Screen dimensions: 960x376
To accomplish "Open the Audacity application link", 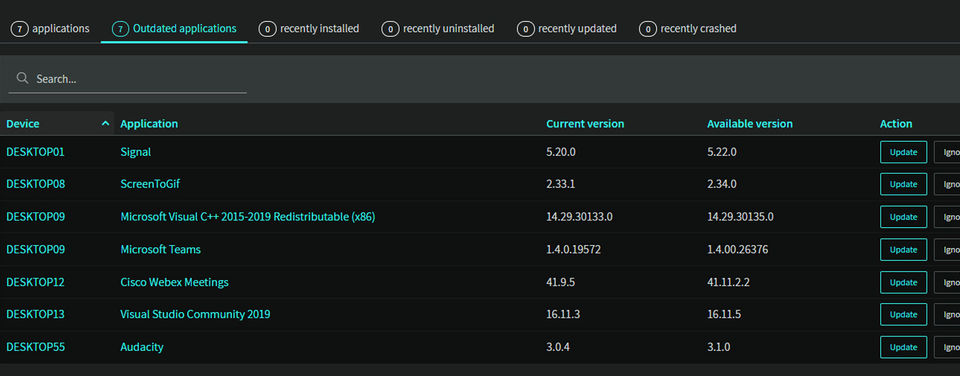I will coord(142,347).
